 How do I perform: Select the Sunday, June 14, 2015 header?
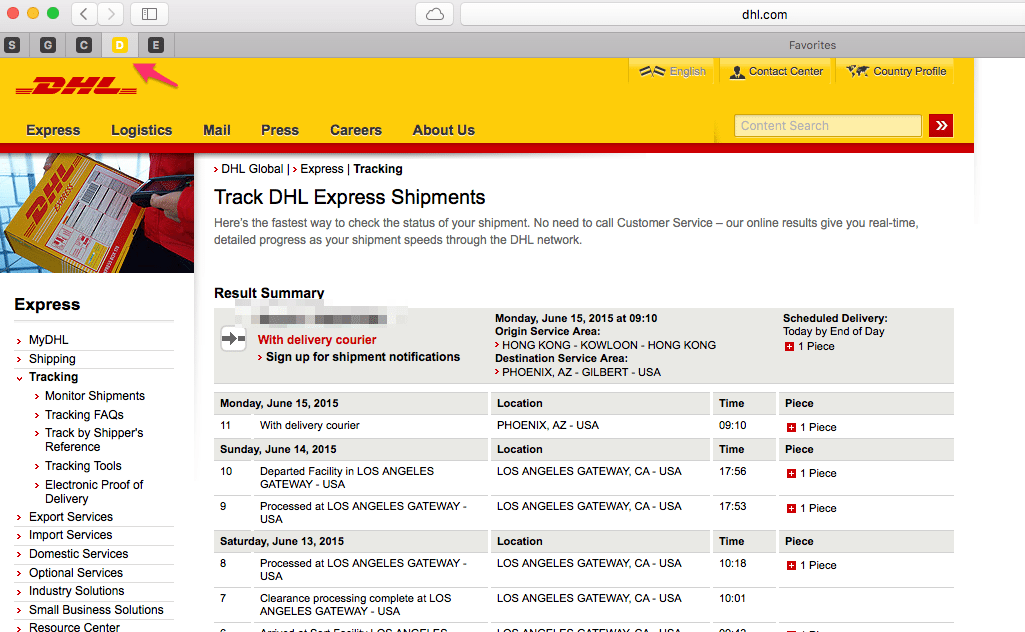[278, 449]
